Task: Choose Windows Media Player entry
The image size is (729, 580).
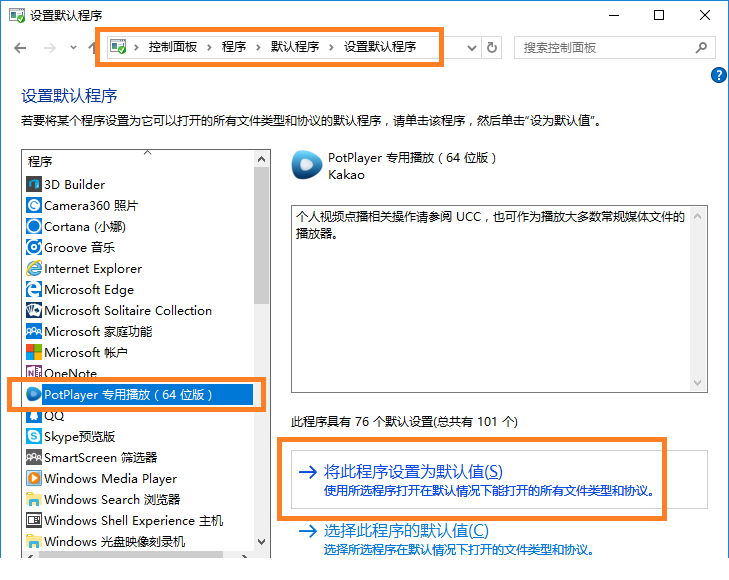Action: [x=101, y=478]
